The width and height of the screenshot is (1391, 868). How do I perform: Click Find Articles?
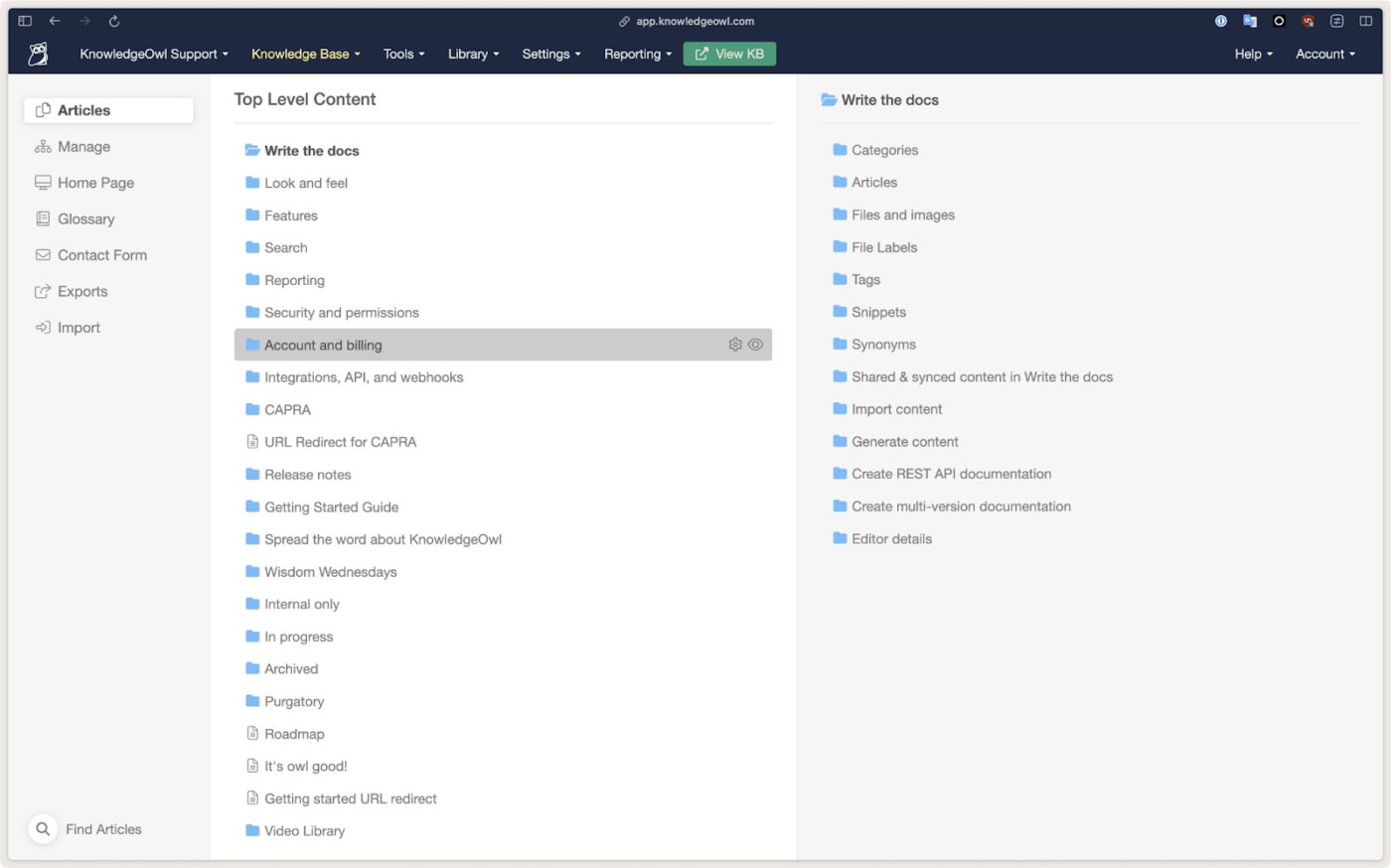[x=103, y=829]
